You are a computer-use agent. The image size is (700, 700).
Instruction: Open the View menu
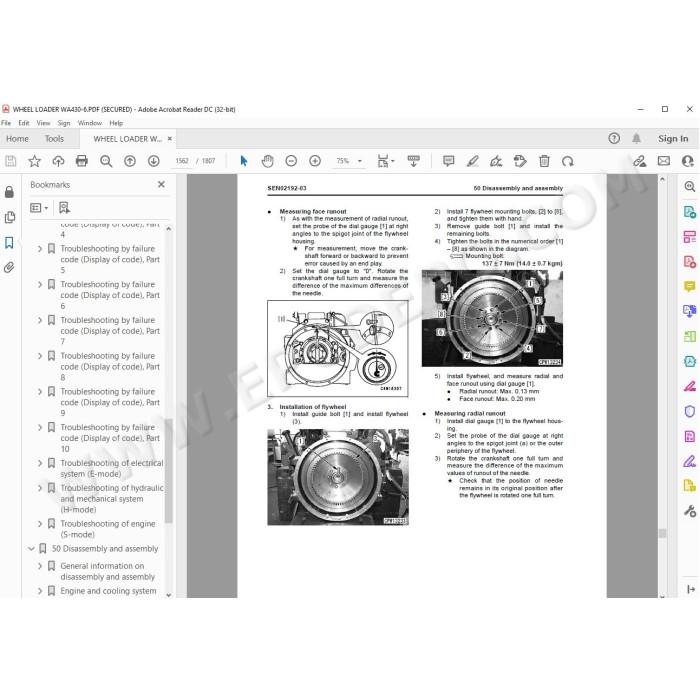click(43, 123)
